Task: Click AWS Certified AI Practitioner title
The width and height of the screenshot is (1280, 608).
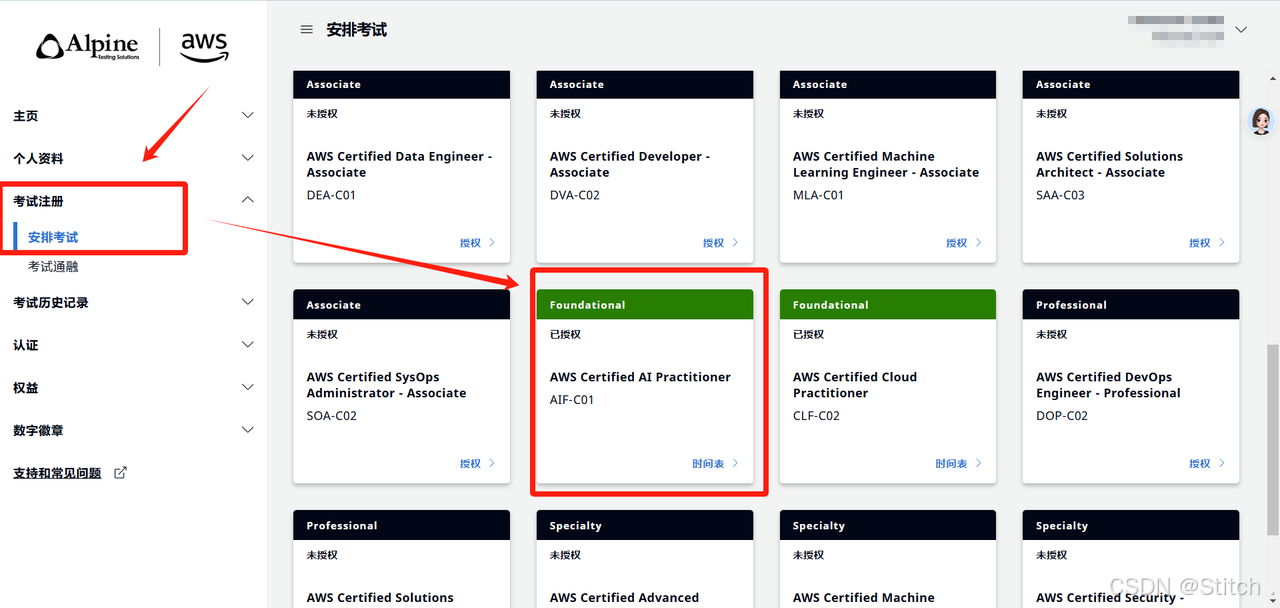Action: [x=640, y=377]
